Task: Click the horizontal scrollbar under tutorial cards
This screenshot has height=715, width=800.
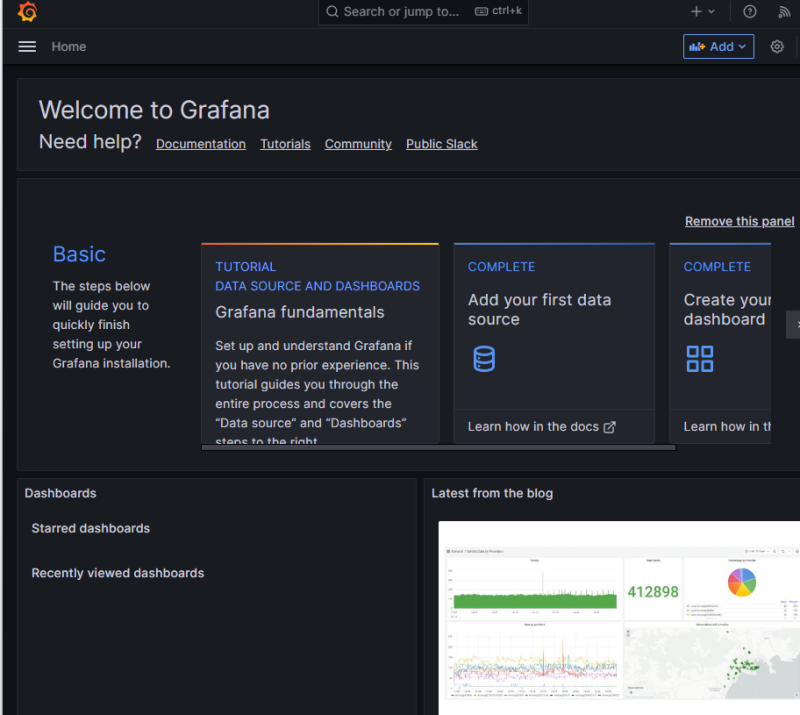Action: click(438, 447)
